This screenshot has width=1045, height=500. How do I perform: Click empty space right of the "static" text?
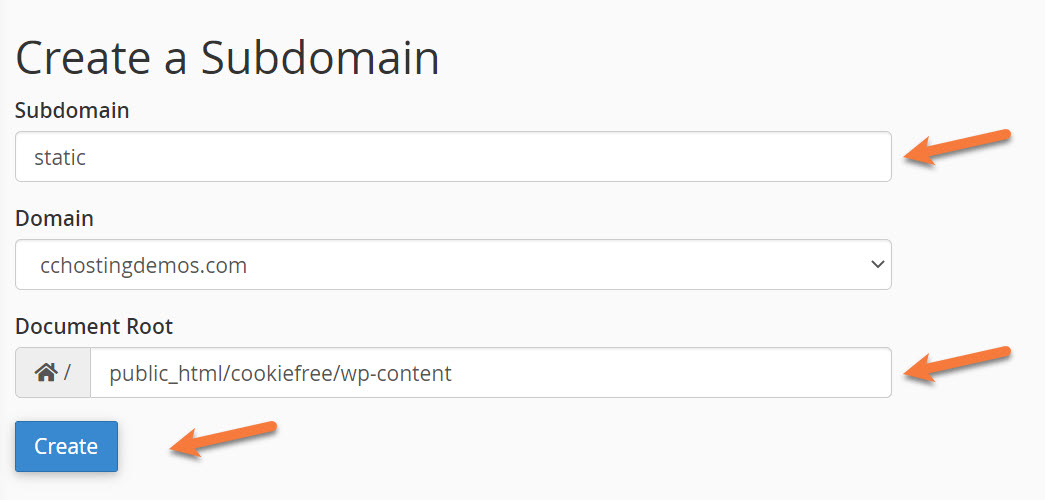tap(500, 157)
